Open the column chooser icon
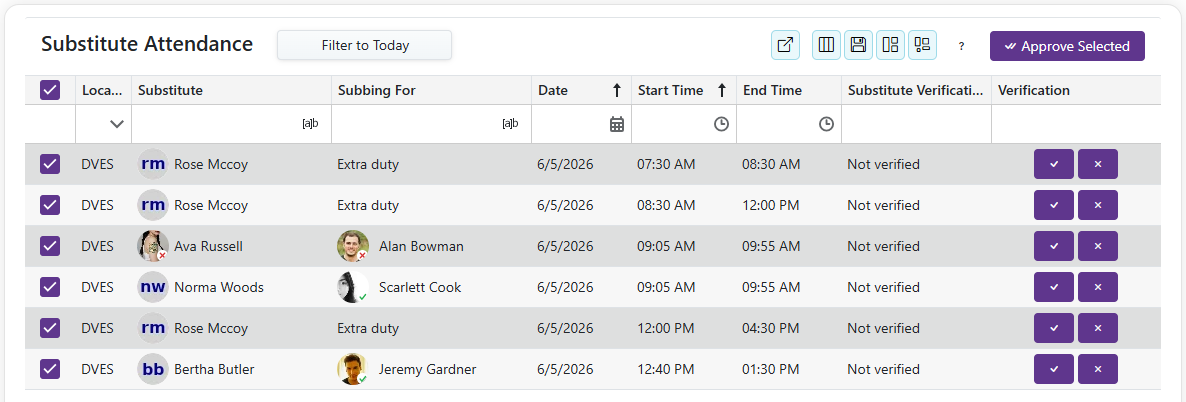Viewport: 1186px width, 402px height. (826, 45)
